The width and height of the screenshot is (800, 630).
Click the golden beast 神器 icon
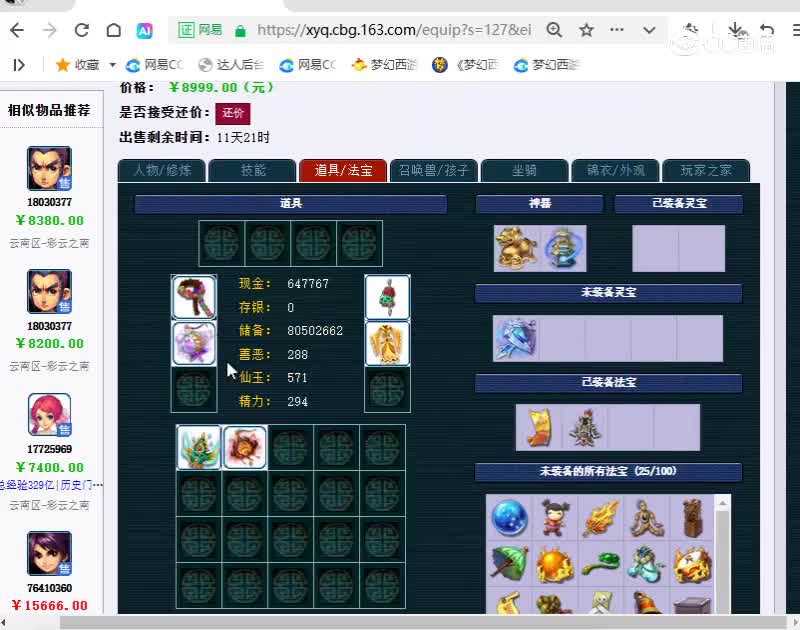(517, 248)
